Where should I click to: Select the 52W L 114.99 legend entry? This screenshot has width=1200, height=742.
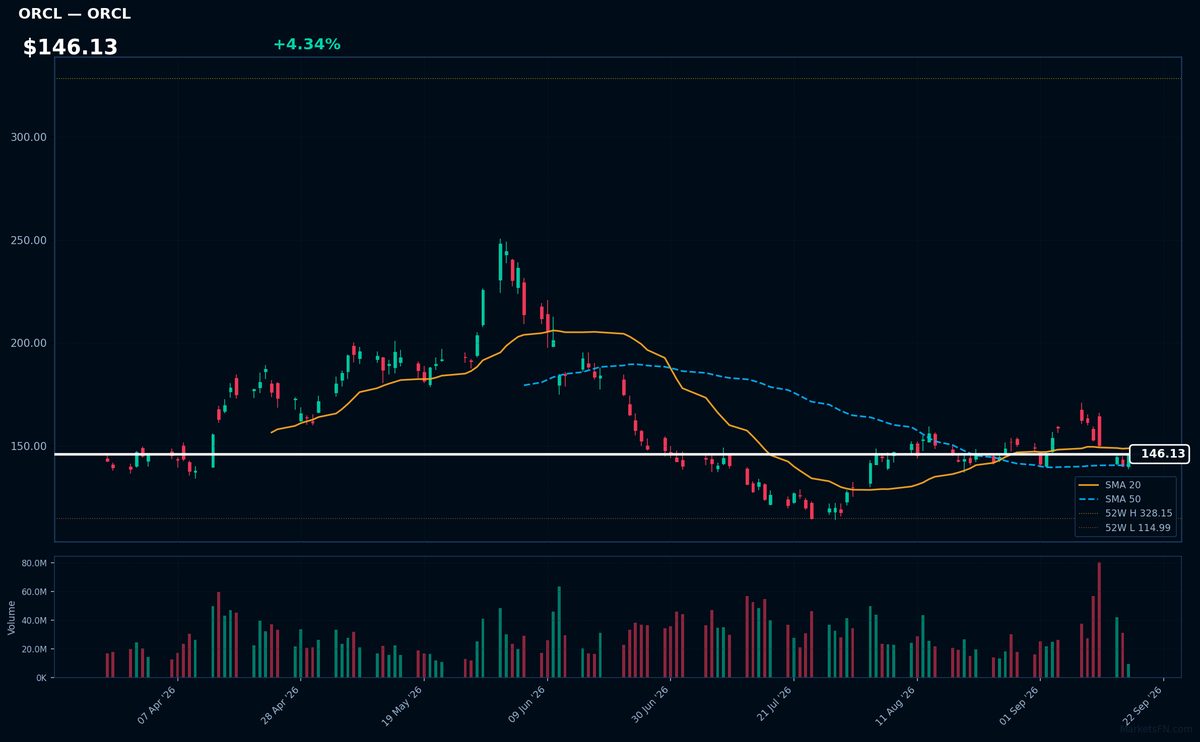coord(1125,527)
